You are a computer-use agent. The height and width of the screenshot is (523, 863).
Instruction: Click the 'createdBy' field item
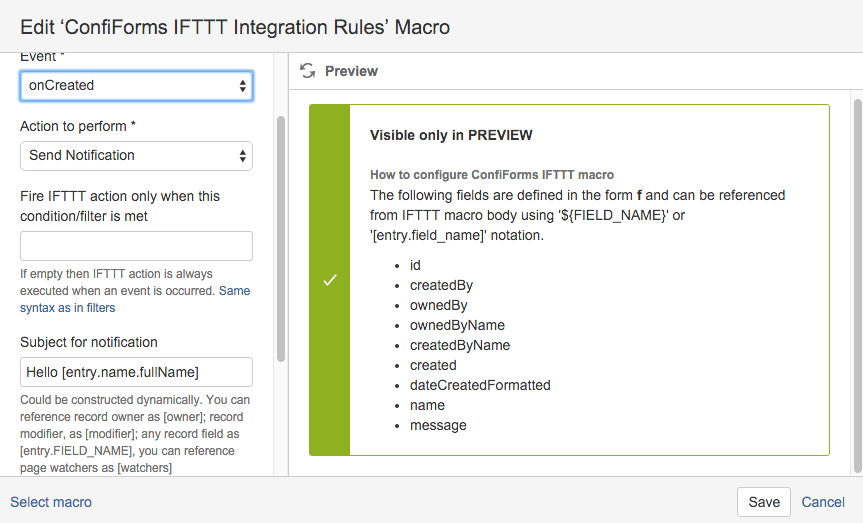(441, 285)
